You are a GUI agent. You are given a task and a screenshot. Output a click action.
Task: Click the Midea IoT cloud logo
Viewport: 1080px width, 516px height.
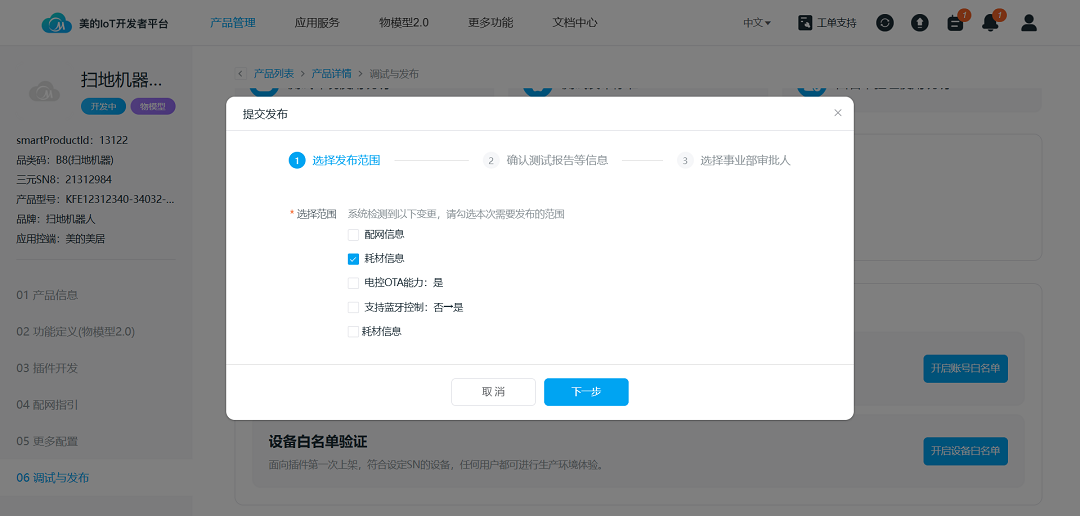[57, 22]
